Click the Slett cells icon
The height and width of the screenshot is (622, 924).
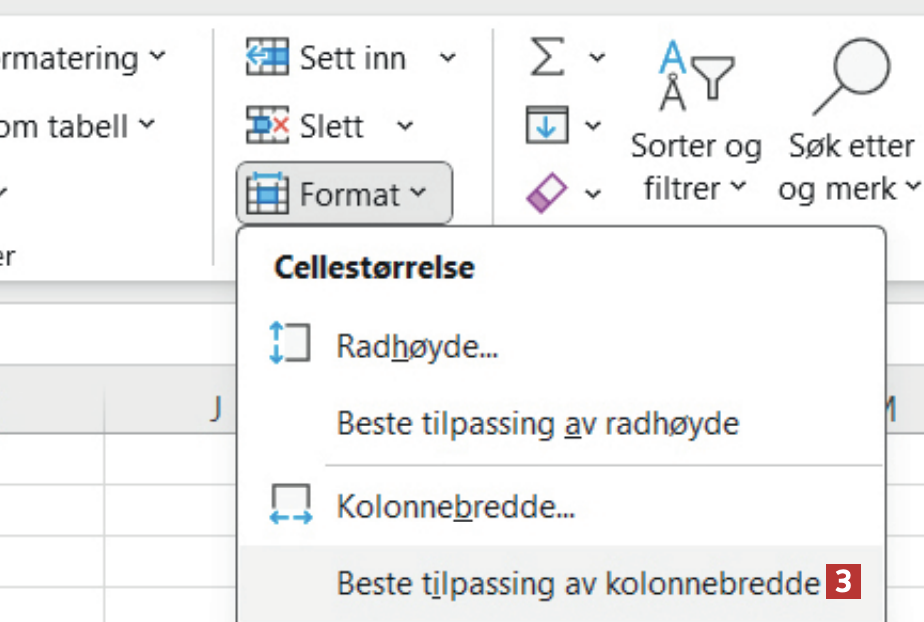coord(267,126)
